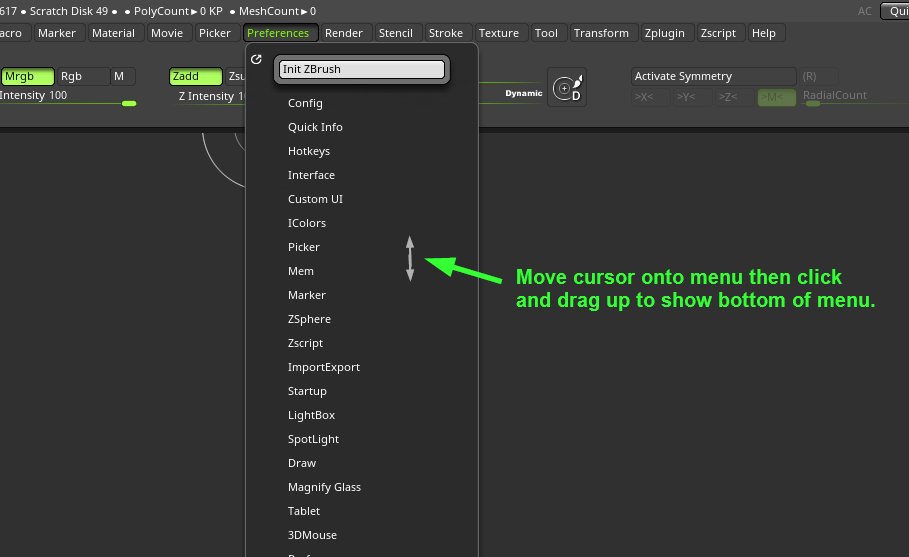Screen dimensions: 909x557
Task: Expand the LightBox section
Action: (311, 415)
